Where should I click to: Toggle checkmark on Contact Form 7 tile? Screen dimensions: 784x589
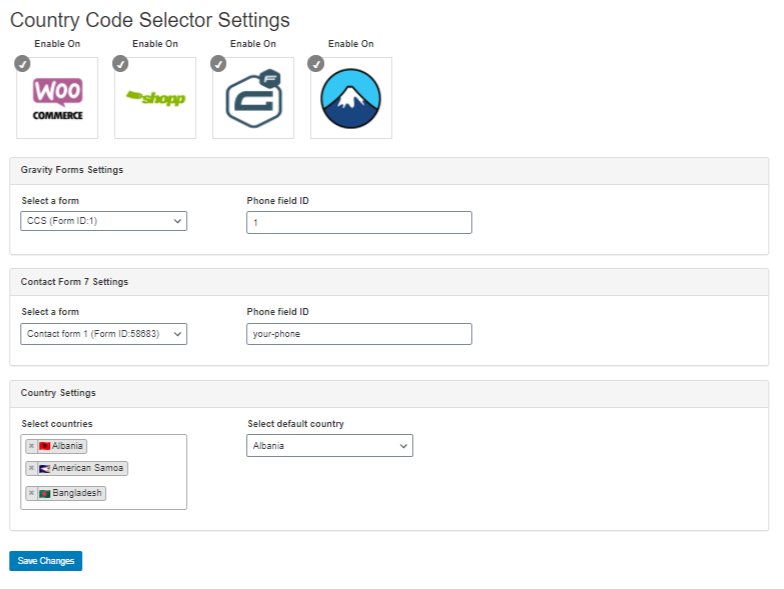pyautogui.click(x=316, y=64)
